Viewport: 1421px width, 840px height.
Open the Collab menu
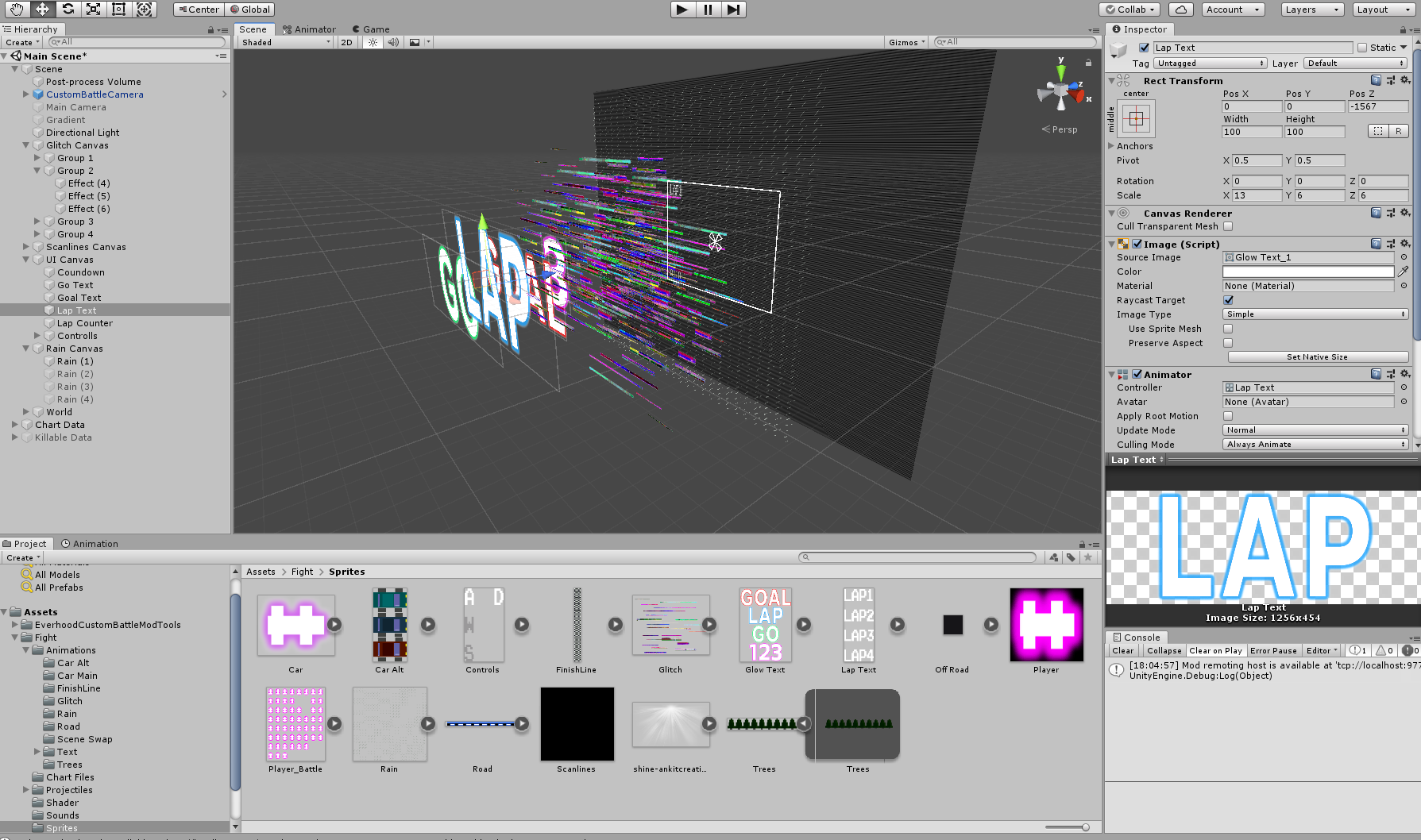[x=1130, y=10]
